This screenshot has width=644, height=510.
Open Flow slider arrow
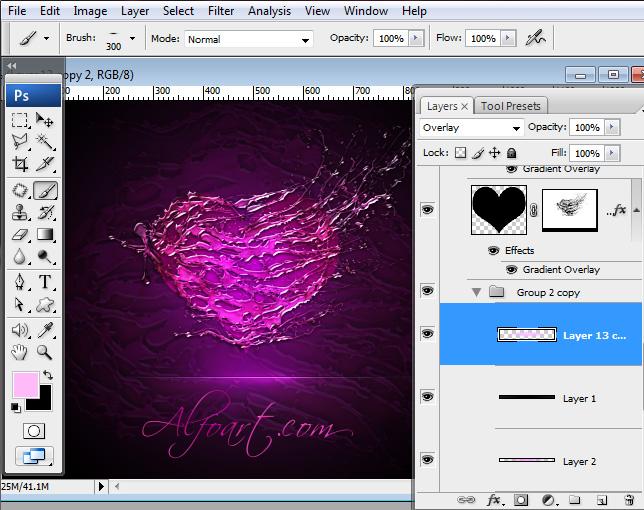pyautogui.click(x=508, y=38)
